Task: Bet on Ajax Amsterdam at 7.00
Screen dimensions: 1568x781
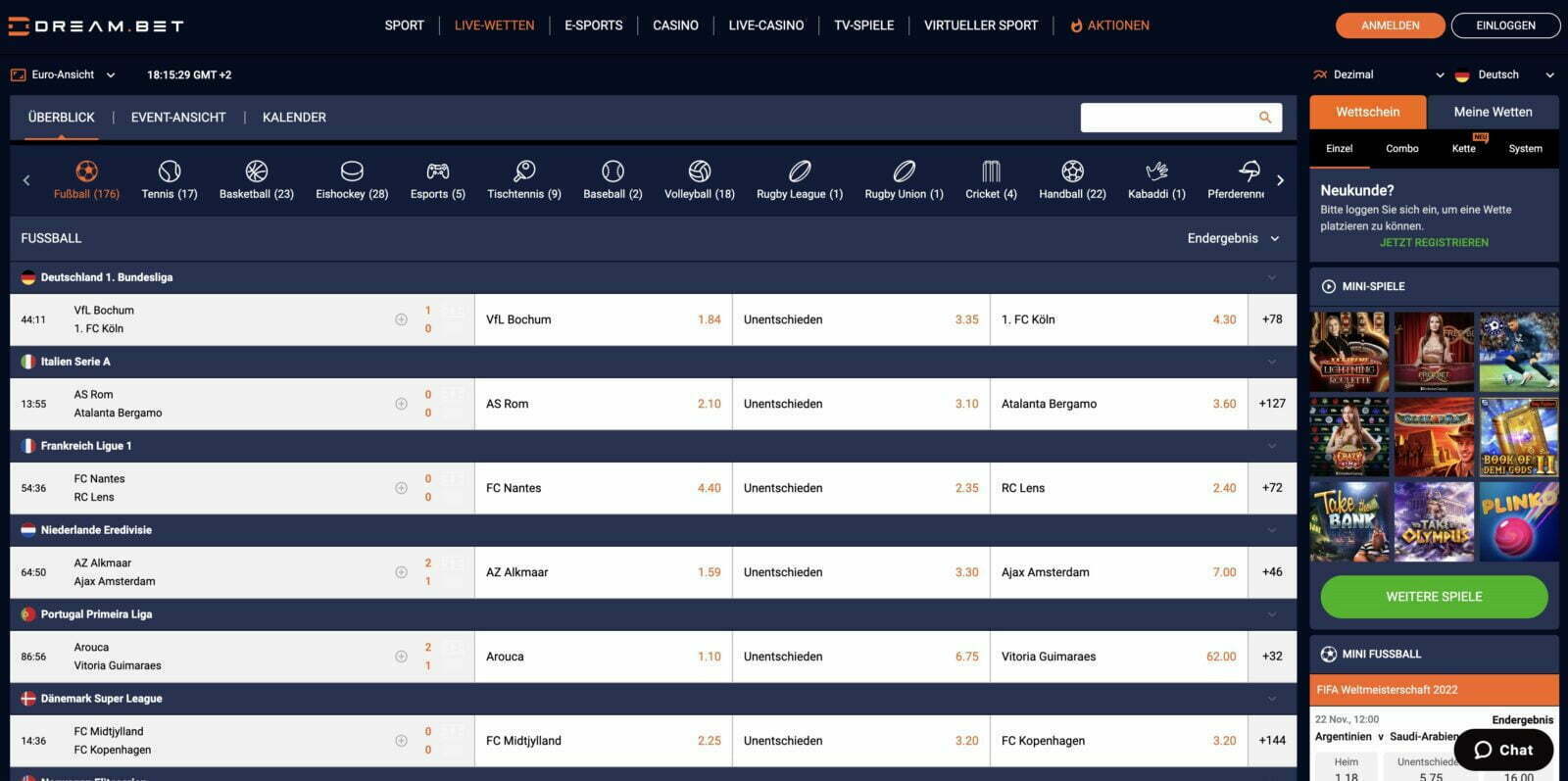Action: tap(1119, 572)
